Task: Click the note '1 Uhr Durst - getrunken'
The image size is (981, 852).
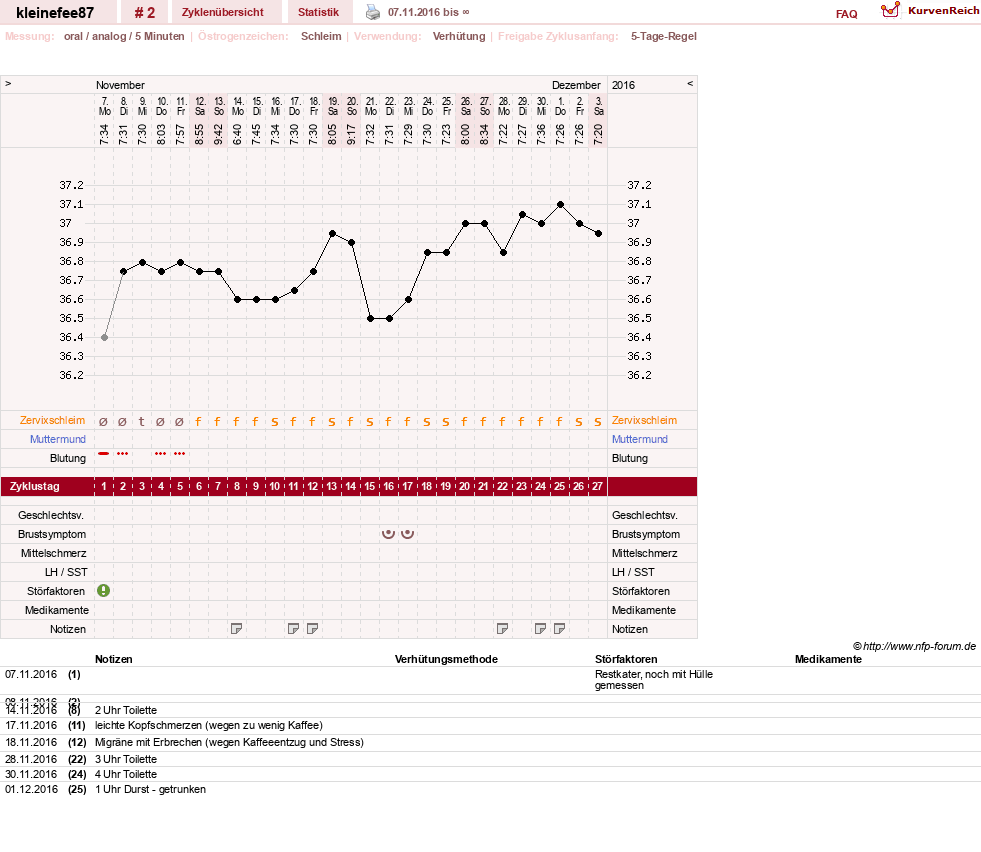Action: pos(150,789)
